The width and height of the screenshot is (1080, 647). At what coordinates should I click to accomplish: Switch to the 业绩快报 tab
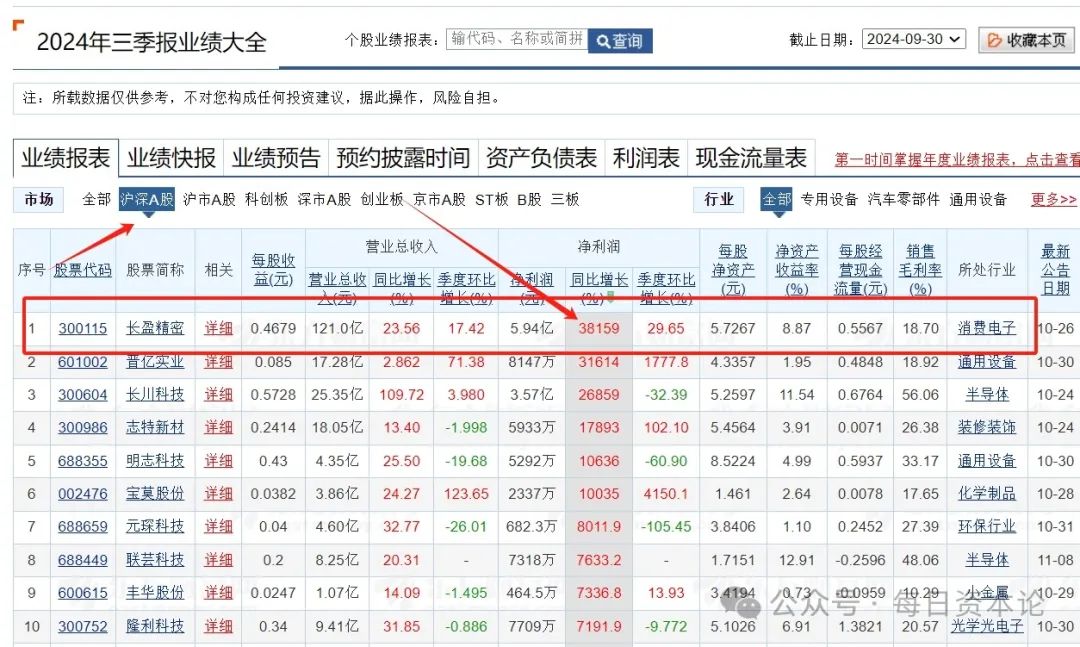(171, 158)
